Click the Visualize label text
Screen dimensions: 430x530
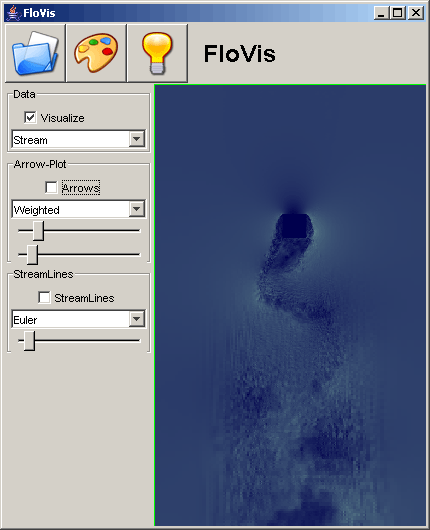coord(63,118)
